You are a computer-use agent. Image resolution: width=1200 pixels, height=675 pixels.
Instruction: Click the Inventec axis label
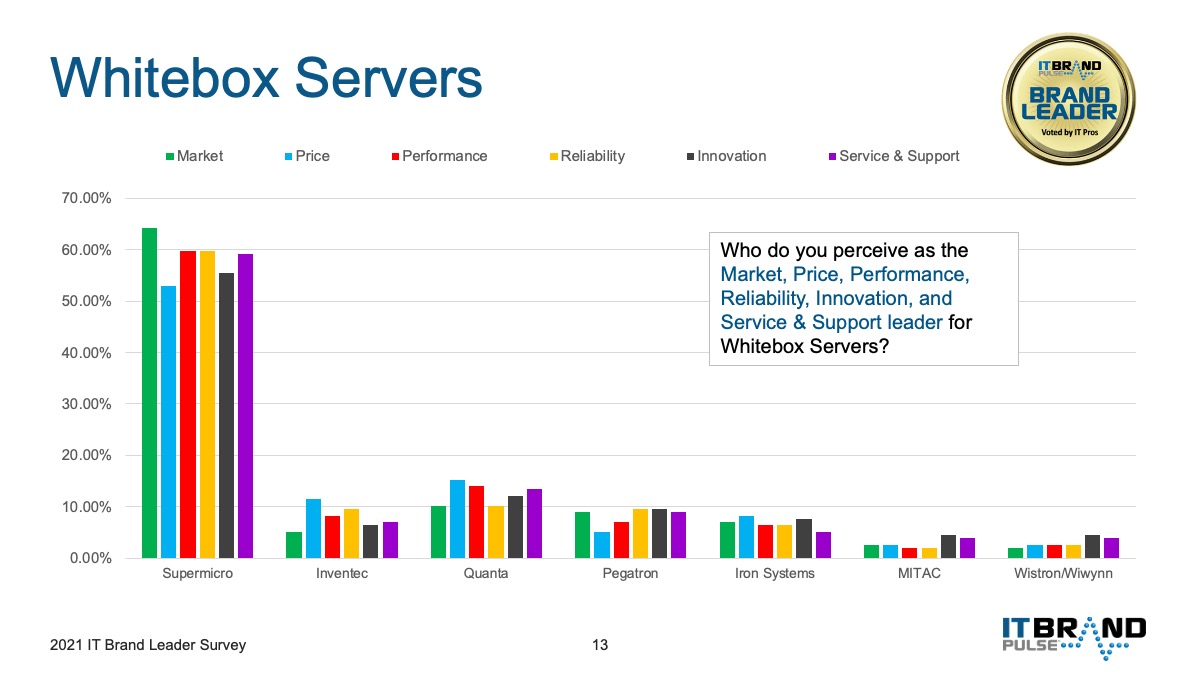tap(342, 574)
